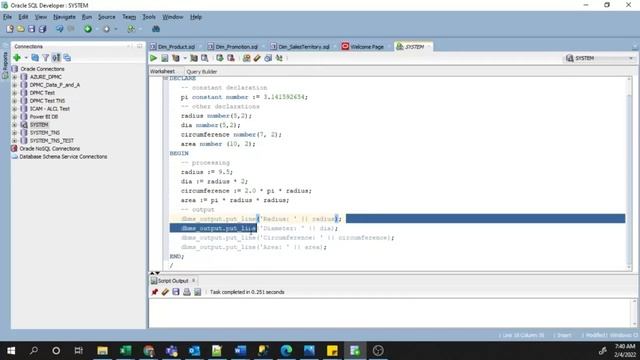
Task: Expand the SYSTEM_TNS connection node
Action: coord(15,133)
